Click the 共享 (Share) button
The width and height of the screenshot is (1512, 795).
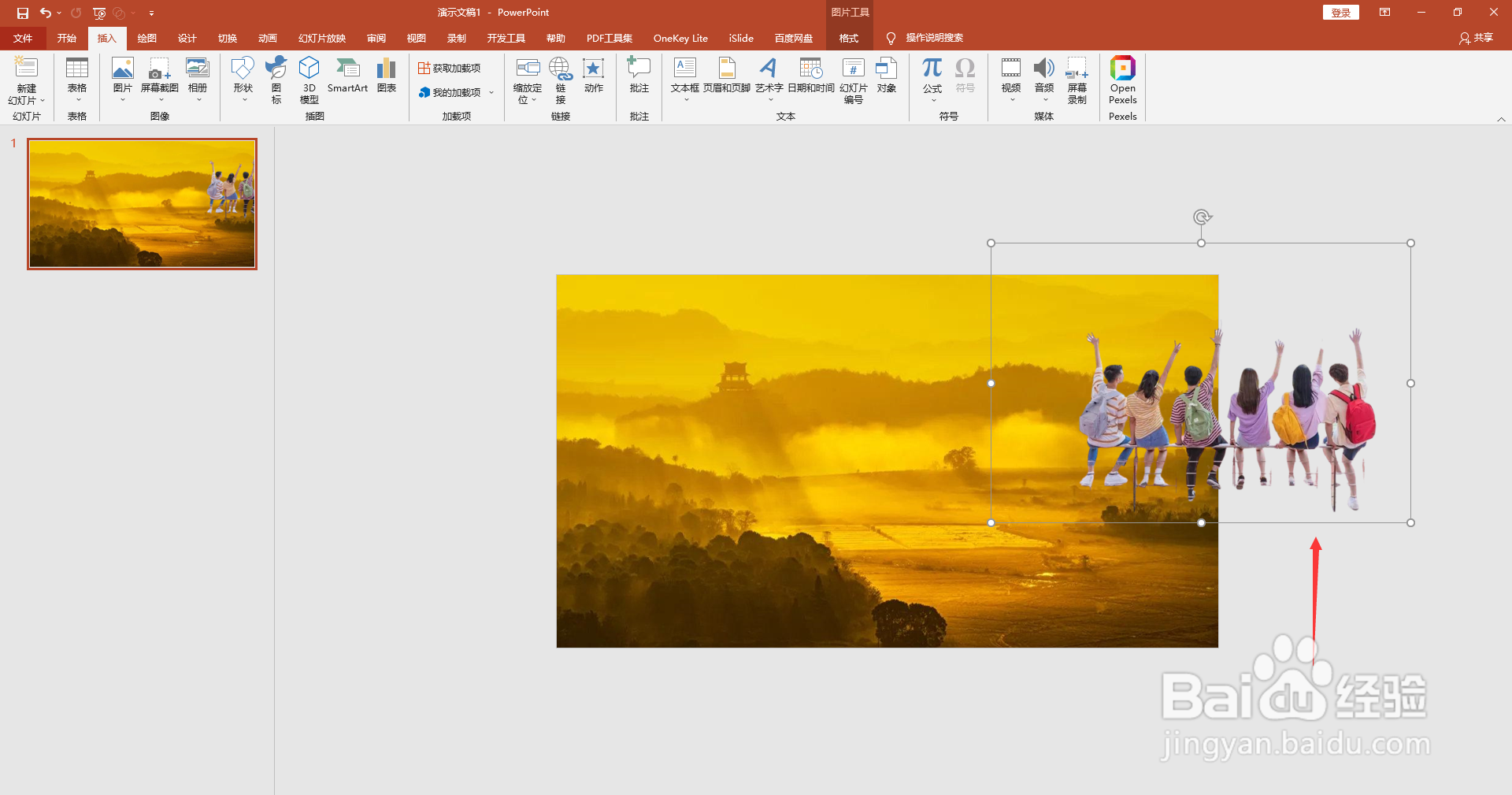pyautogui.click(x=1477, y=38)
